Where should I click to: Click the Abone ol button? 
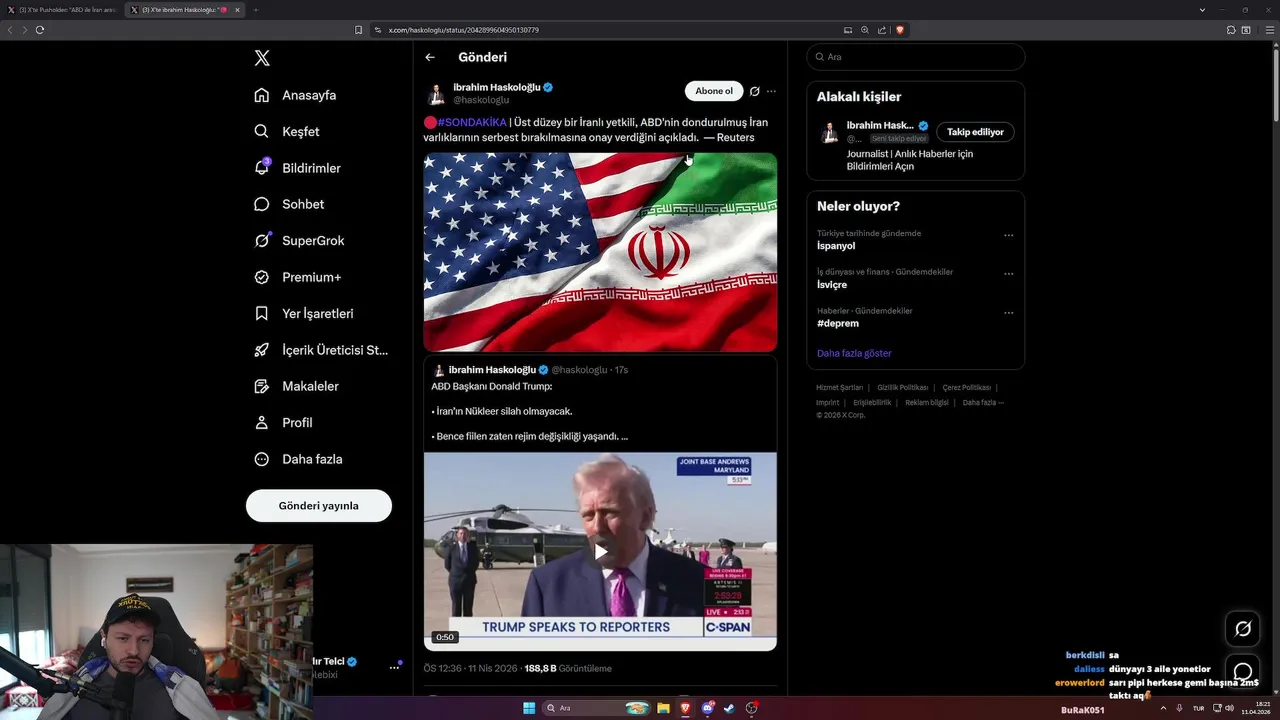[714, 91]
